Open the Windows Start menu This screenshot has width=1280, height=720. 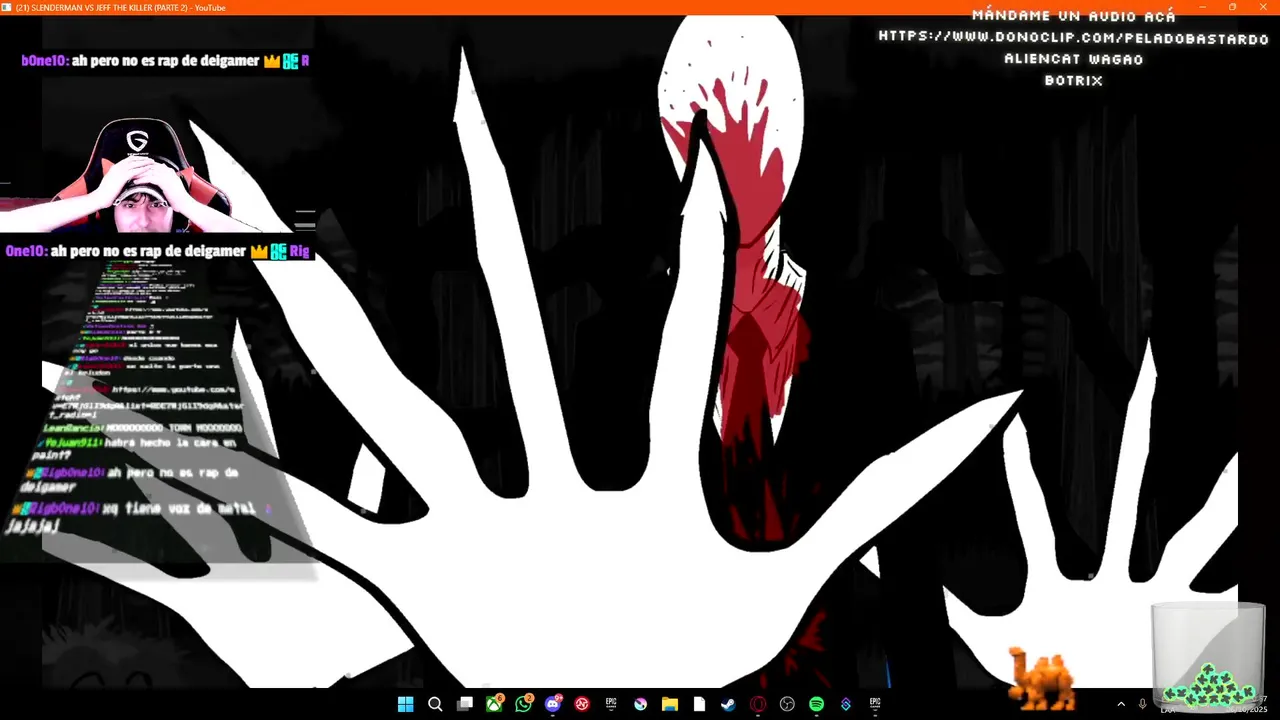point(405,704)
